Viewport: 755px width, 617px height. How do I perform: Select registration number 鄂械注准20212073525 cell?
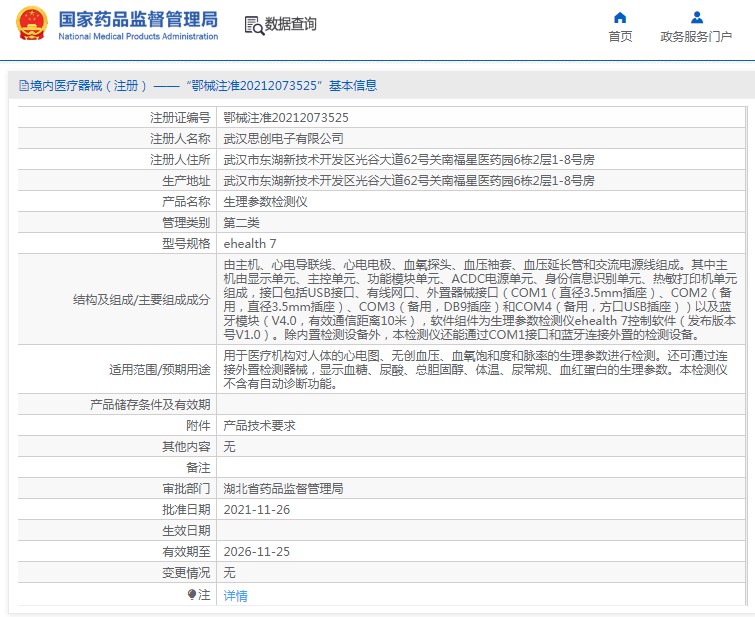(x=286, y=118)
